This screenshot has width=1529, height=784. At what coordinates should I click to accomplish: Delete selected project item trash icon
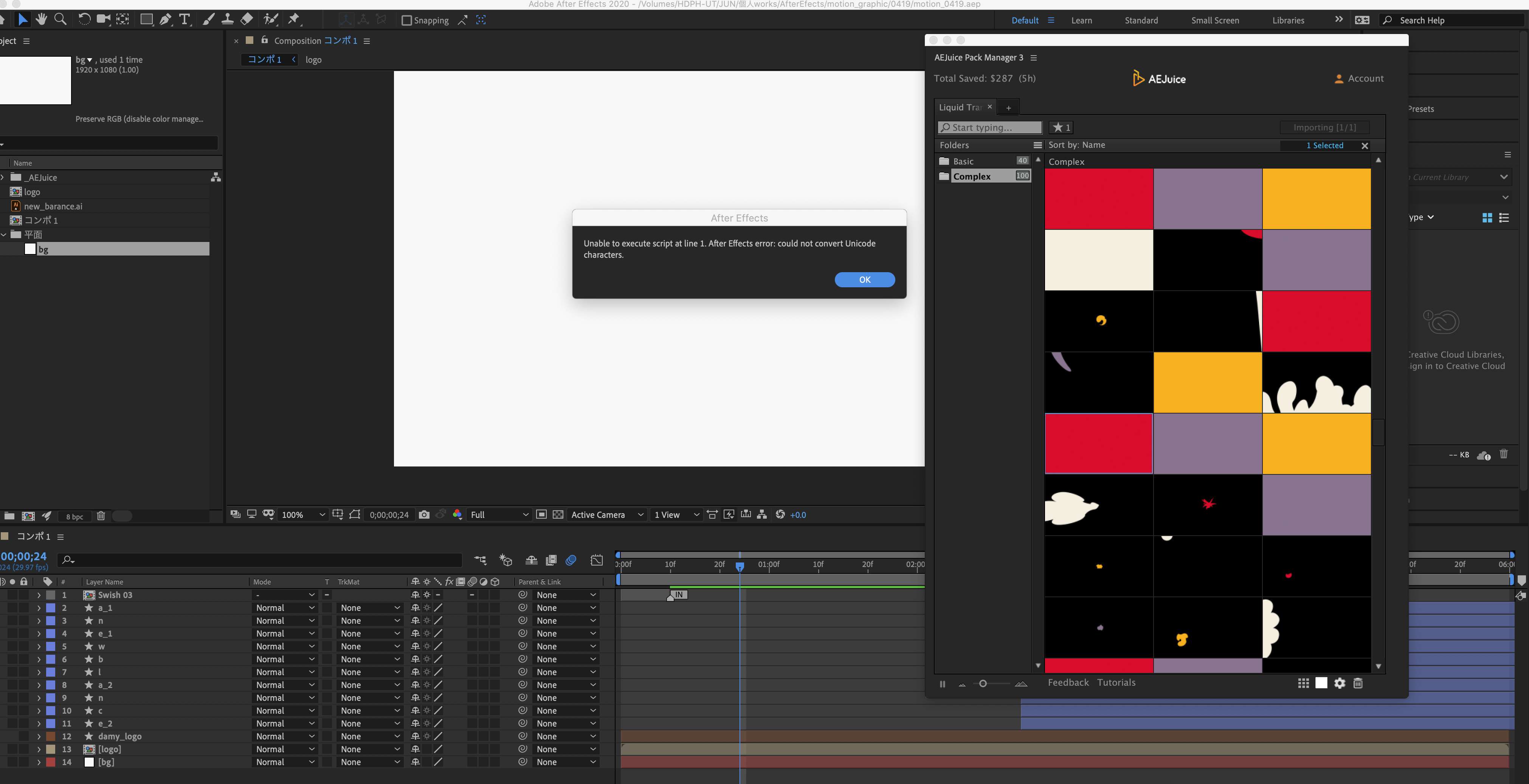pyautogui.click(x=101, y=516)
